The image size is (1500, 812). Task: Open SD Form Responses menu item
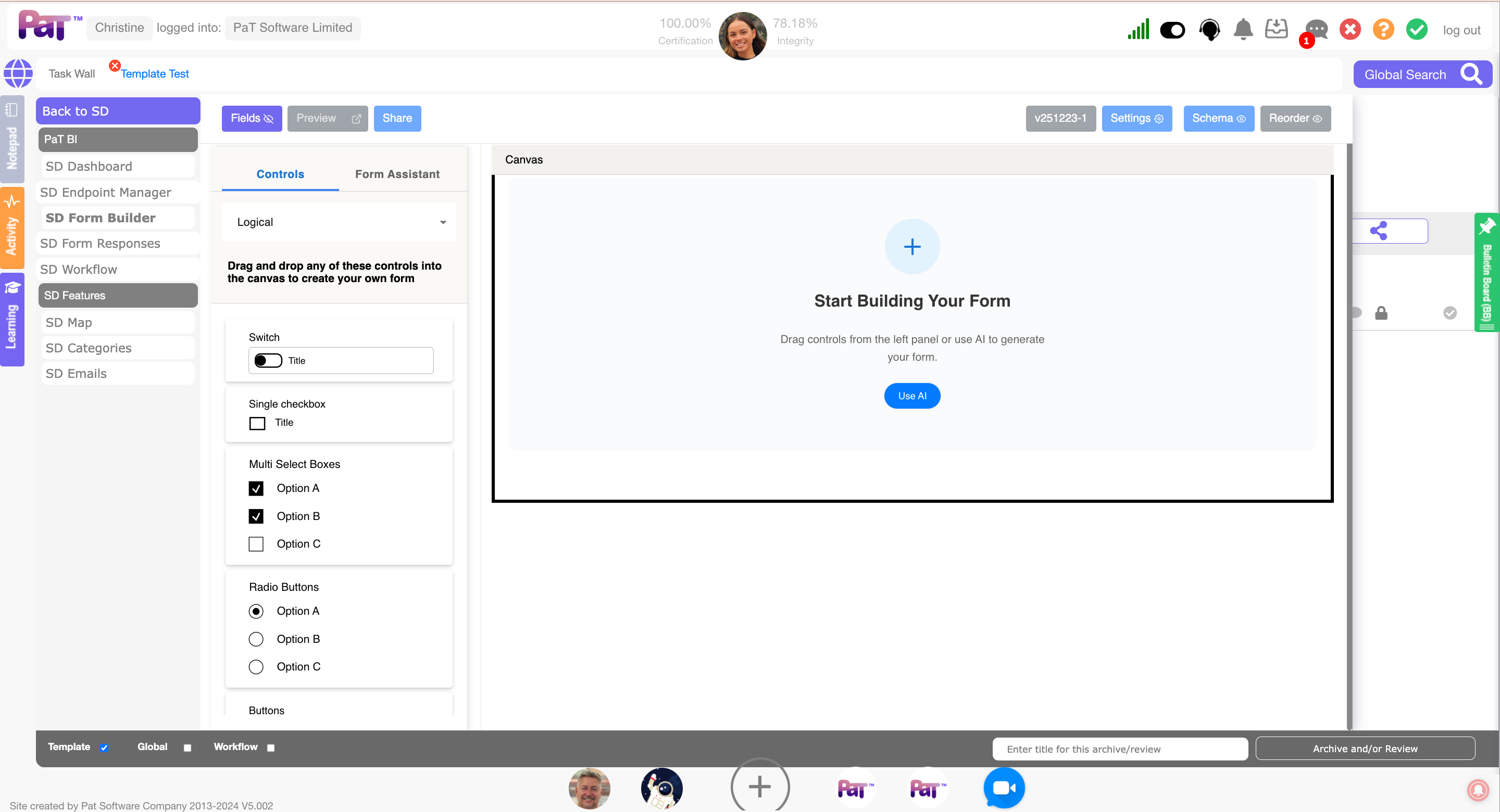pyautogui.click(x=100, y=243)
